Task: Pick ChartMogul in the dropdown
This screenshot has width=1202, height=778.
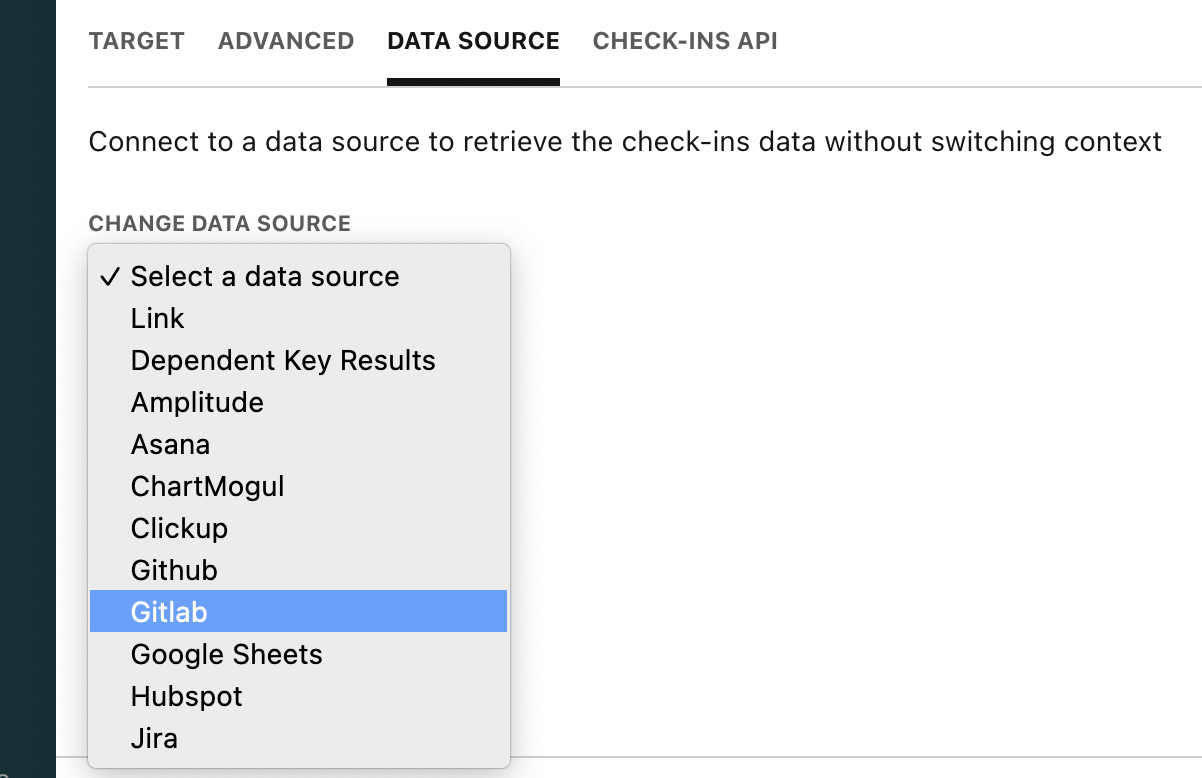Action: point(207,487)
